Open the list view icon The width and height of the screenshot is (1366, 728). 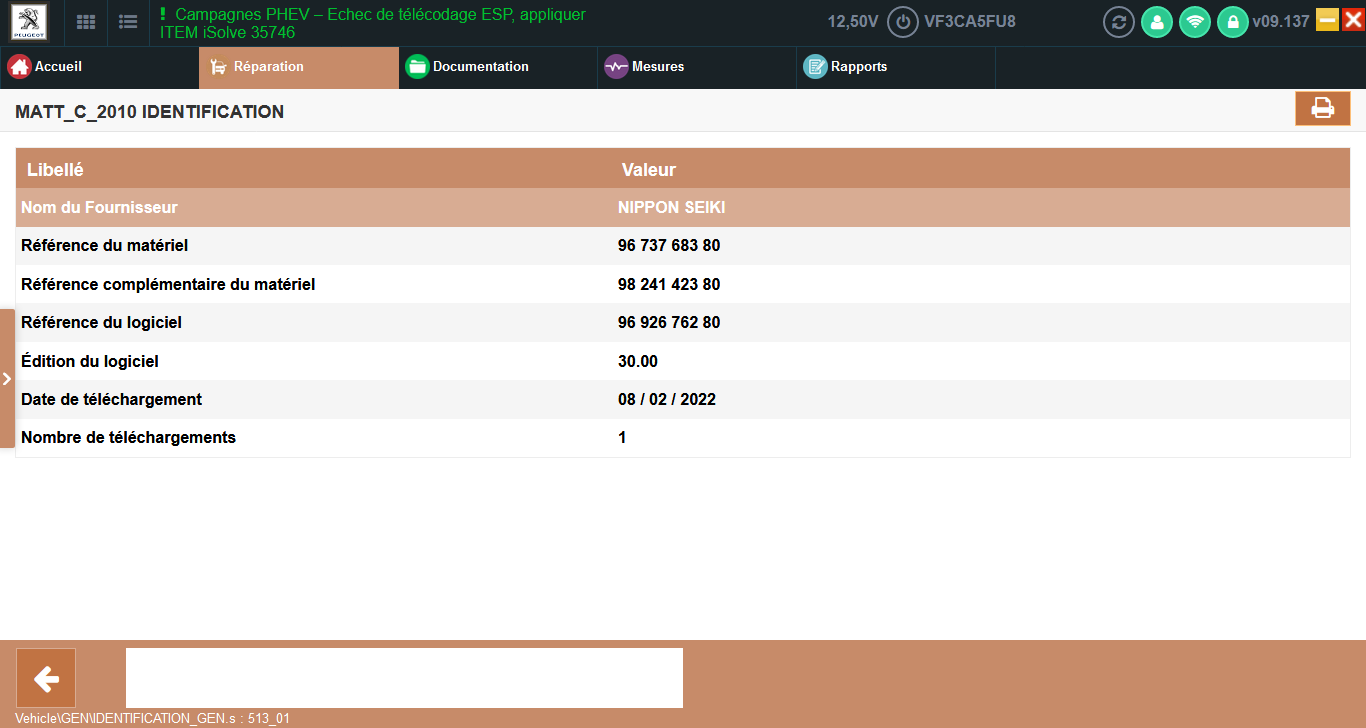click(x=128, y=22)
